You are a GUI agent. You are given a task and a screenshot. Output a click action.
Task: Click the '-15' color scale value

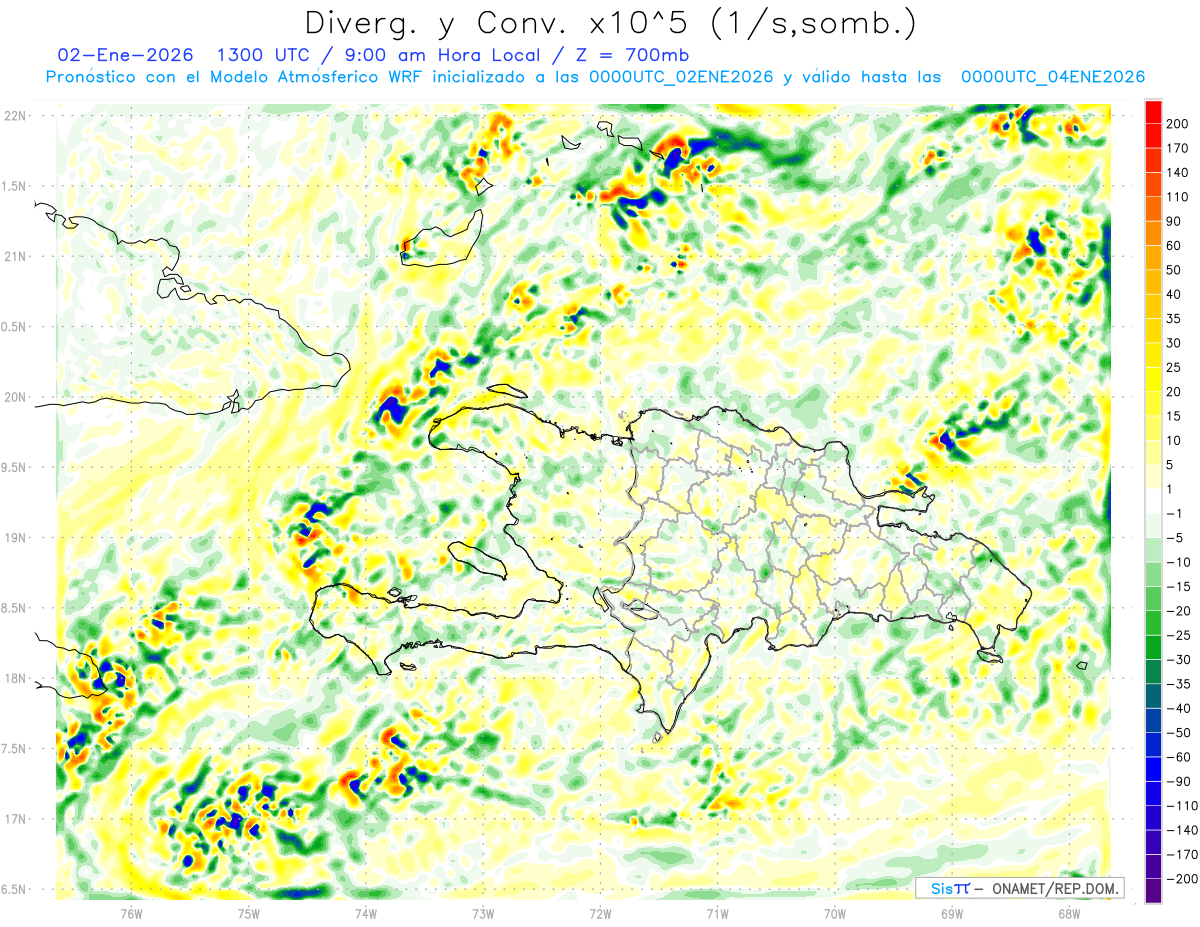pos(1178,587)
